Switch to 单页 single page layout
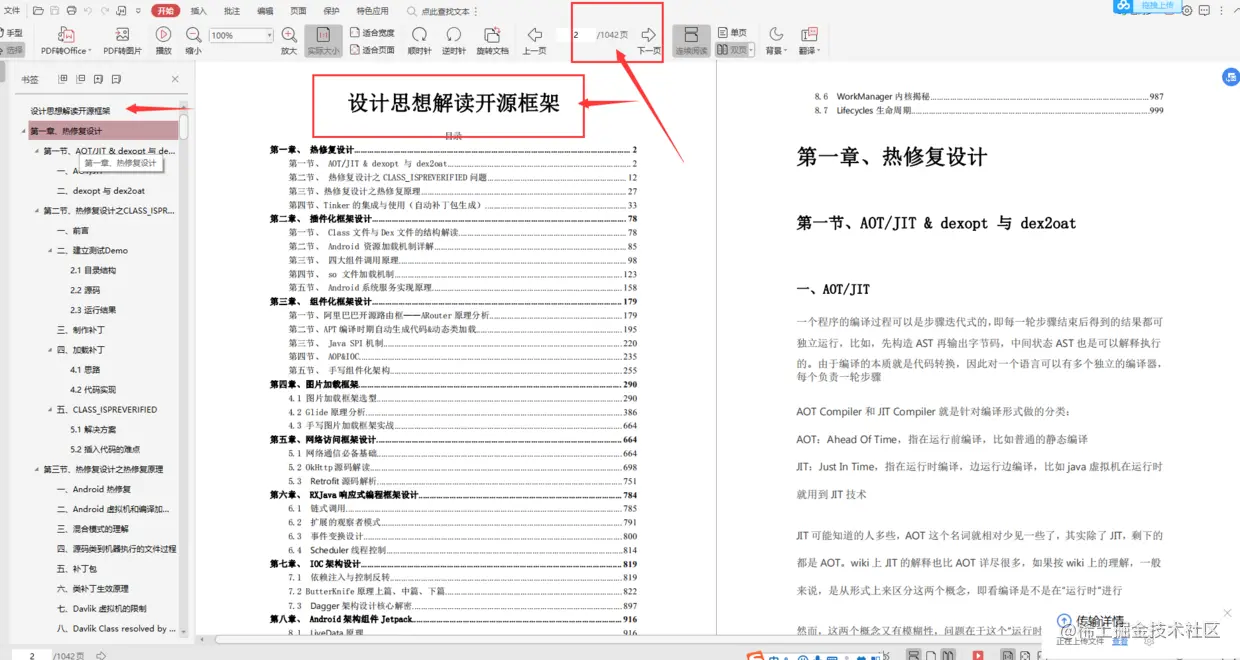Screen dimensions: 1240x660 click(732, 33)
